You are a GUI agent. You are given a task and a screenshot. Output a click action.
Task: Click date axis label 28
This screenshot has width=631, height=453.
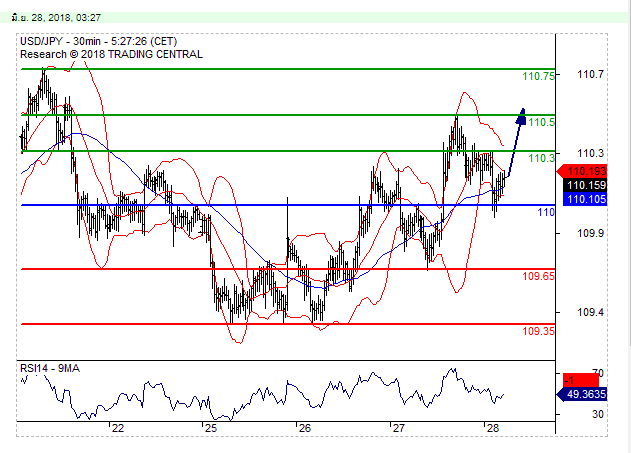pos(493,428)
